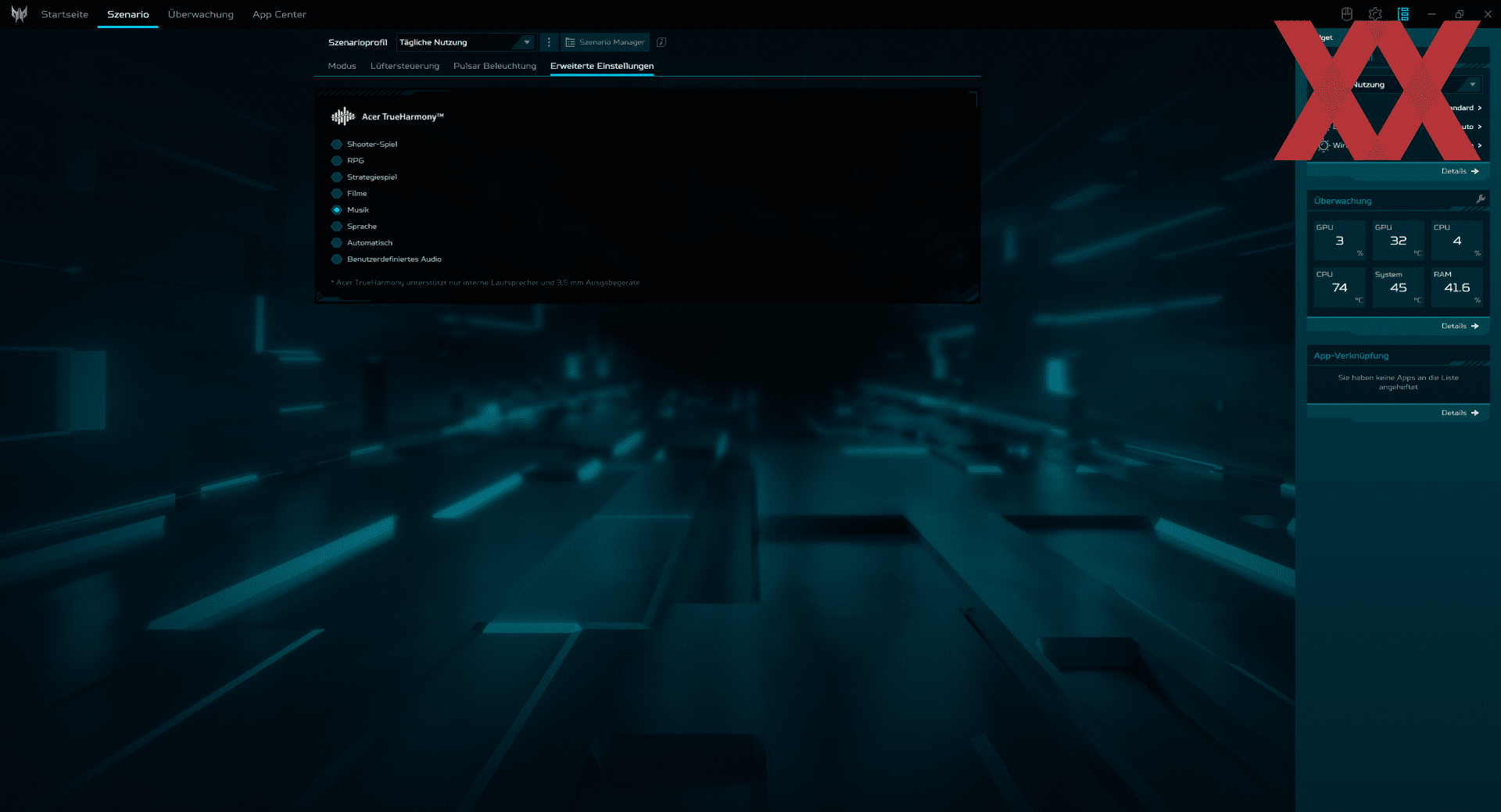Click the info icon beside Szenario Manager
Image resolution: width=1501 pixels, height=812 pixels.
click(661, 42)
